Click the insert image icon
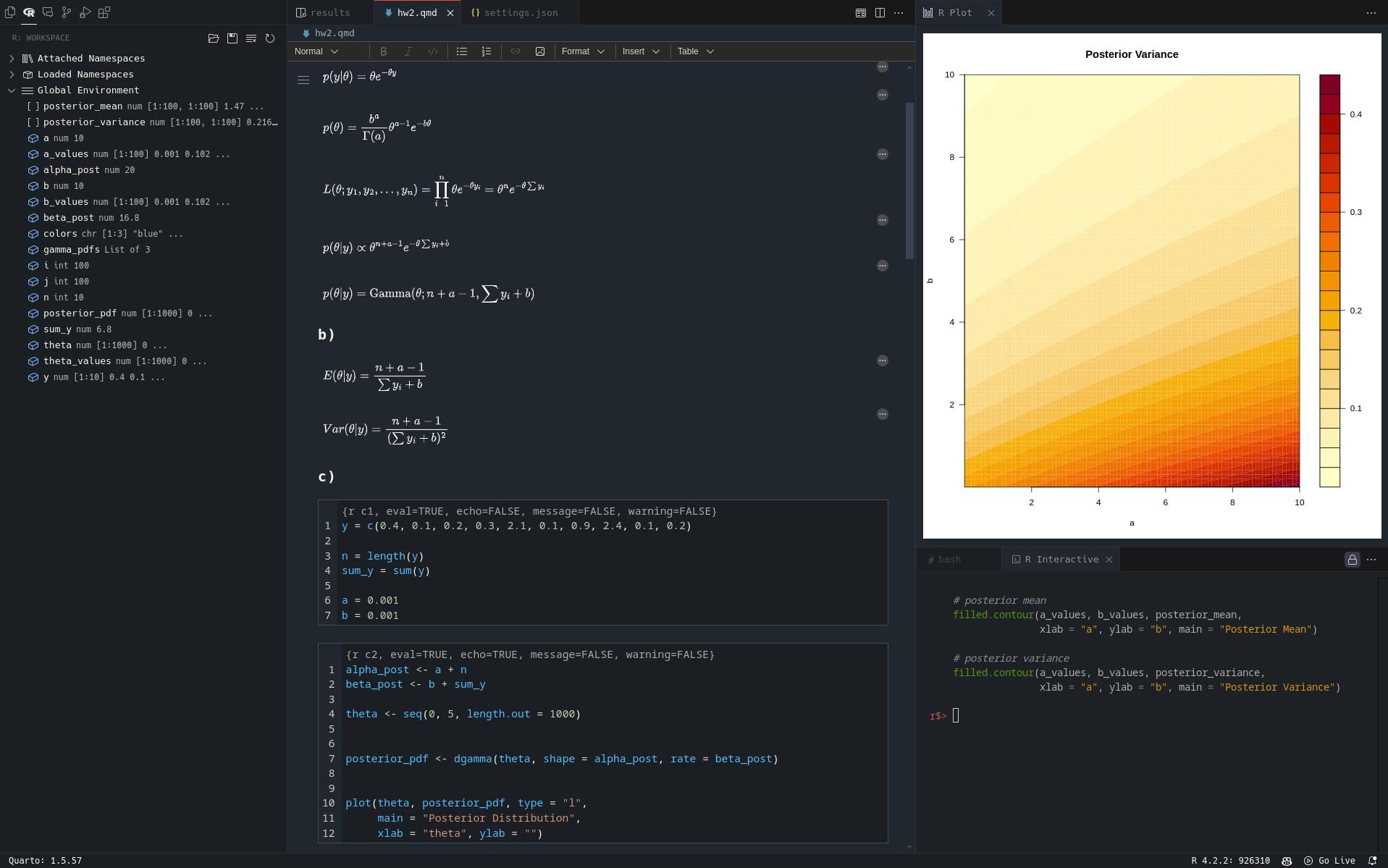1388x868 pixels. click(540, 51)
